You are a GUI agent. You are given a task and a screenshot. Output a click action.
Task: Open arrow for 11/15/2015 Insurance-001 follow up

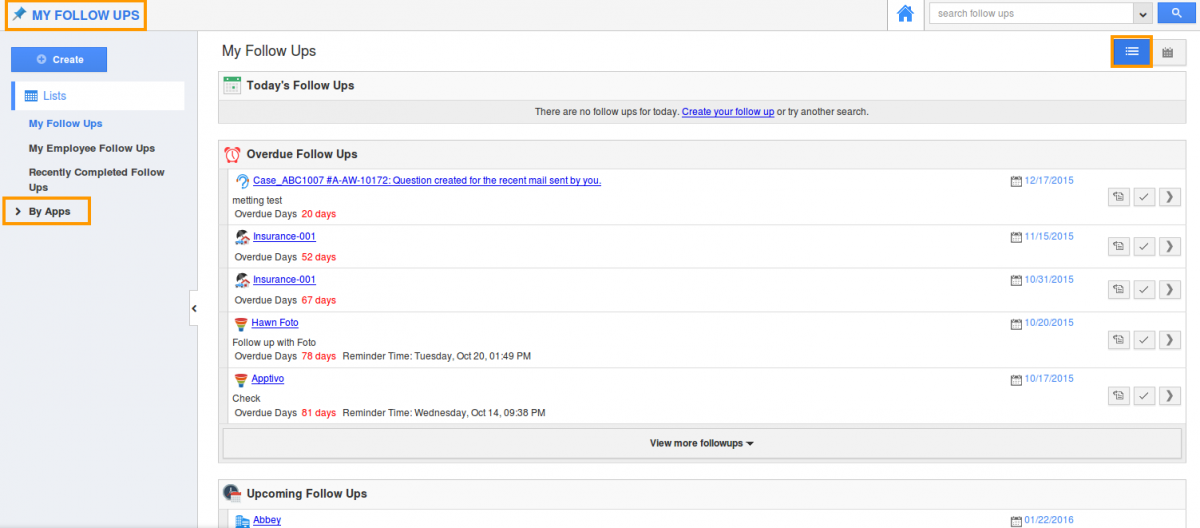pyautogui.click(x=1170, y=246)
